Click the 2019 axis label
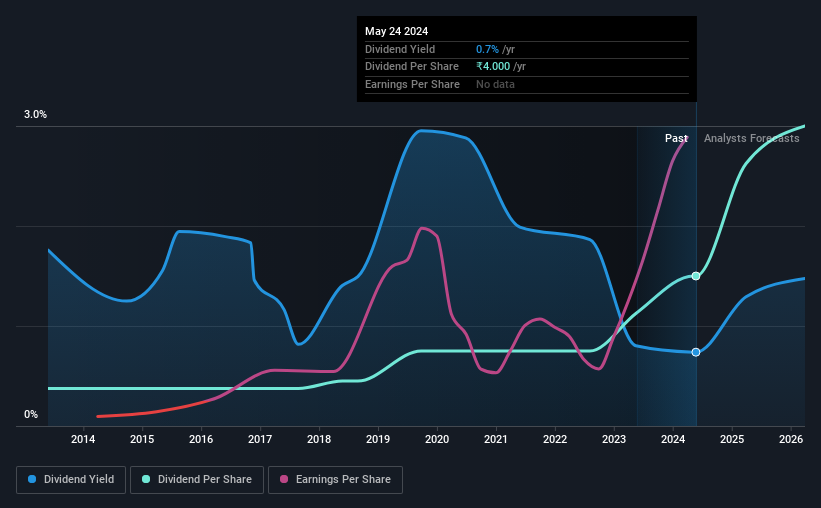 pos(378,439)
